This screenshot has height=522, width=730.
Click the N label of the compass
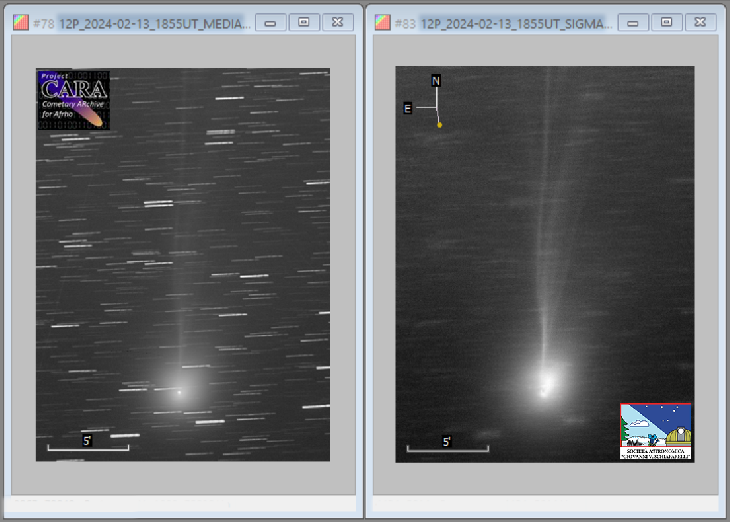click(x=436, y=80)
